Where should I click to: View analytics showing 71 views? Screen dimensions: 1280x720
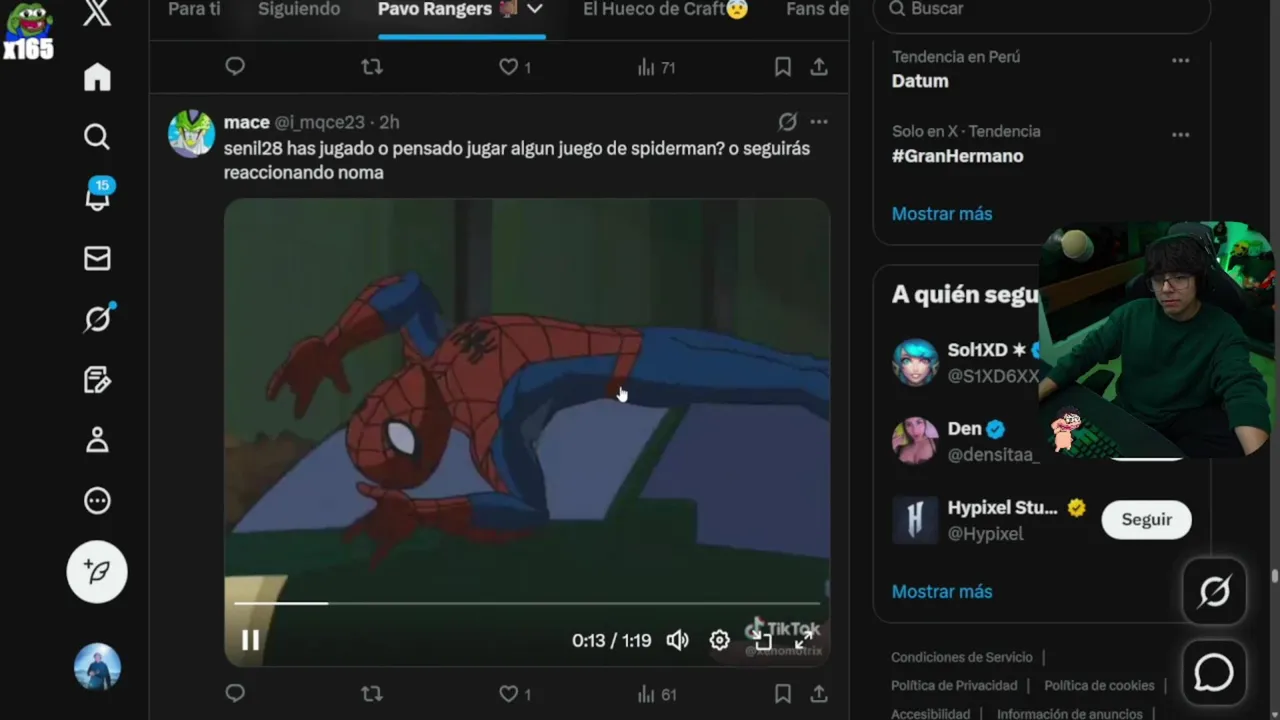pyautogui.click(x=656, y=67)
